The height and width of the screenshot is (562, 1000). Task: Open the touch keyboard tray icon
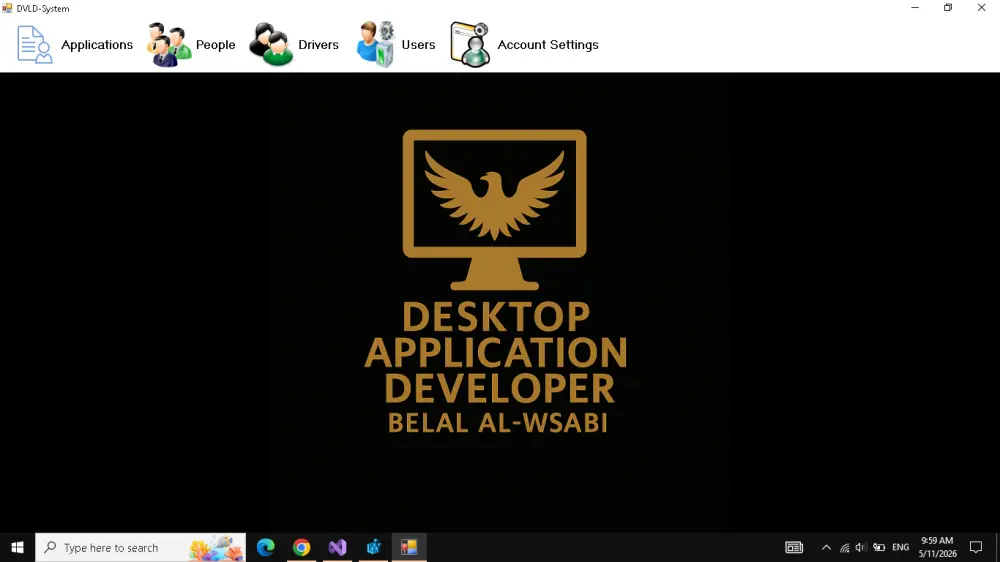[794, 547]
